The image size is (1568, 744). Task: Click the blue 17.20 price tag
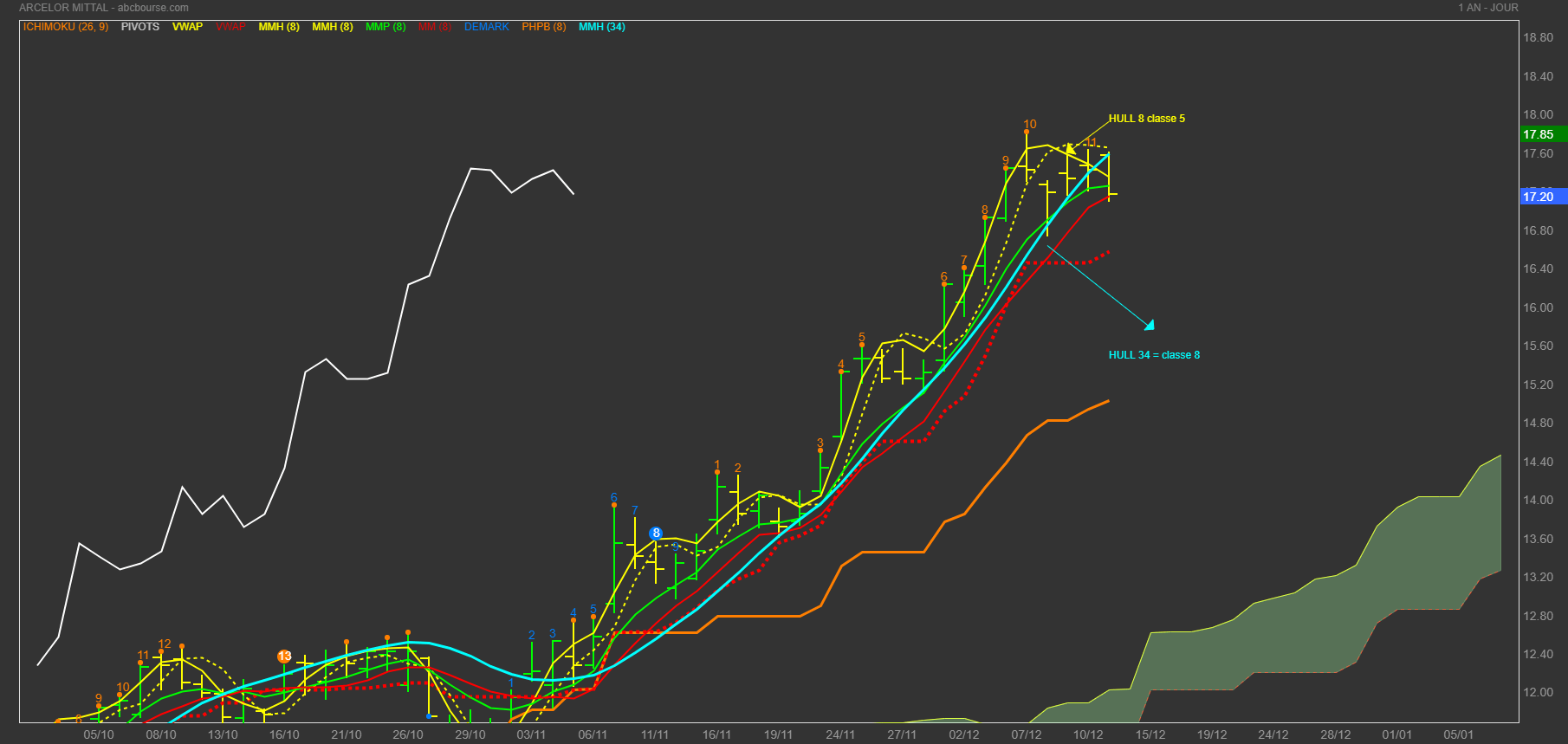pyautogui.click(x=1543, y=197)
